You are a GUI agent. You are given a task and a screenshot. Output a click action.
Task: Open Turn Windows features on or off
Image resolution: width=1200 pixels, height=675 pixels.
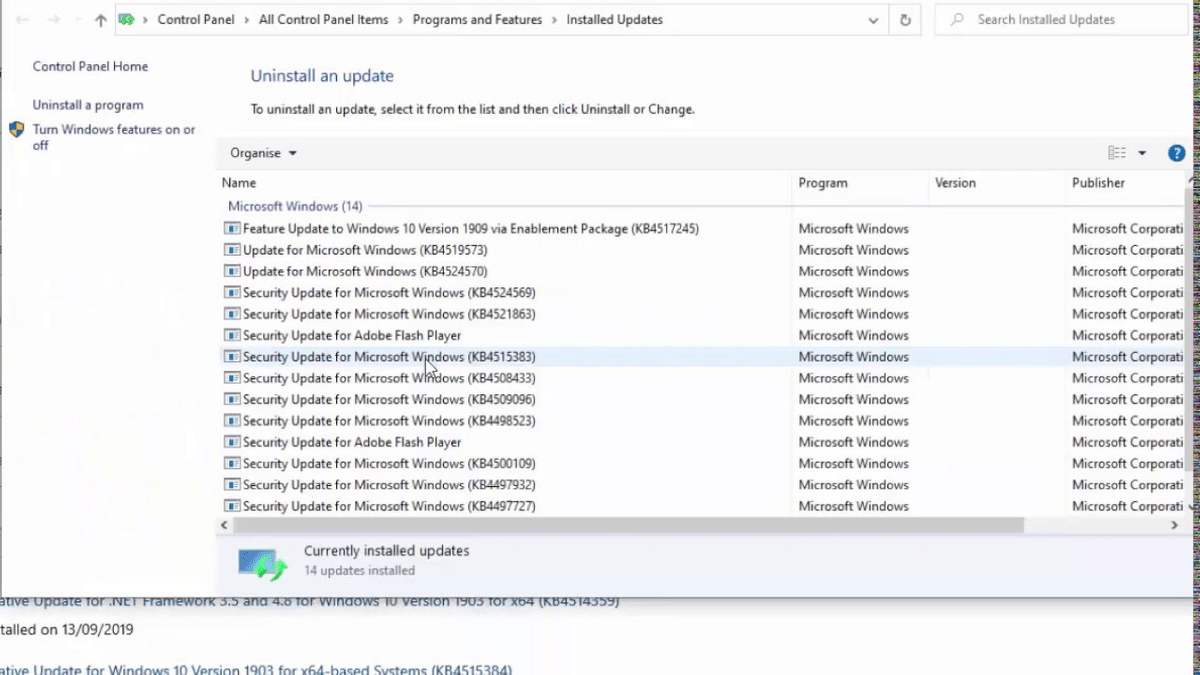pyautogui.click(x=114, y=137)
